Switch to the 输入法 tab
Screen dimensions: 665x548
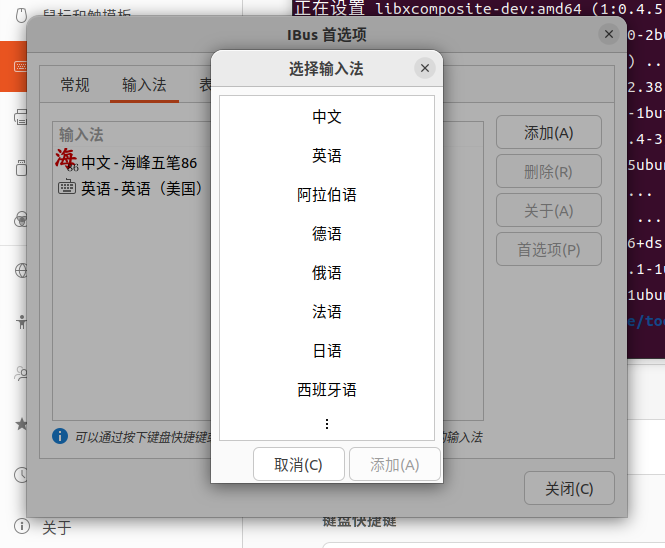[144, 85]
